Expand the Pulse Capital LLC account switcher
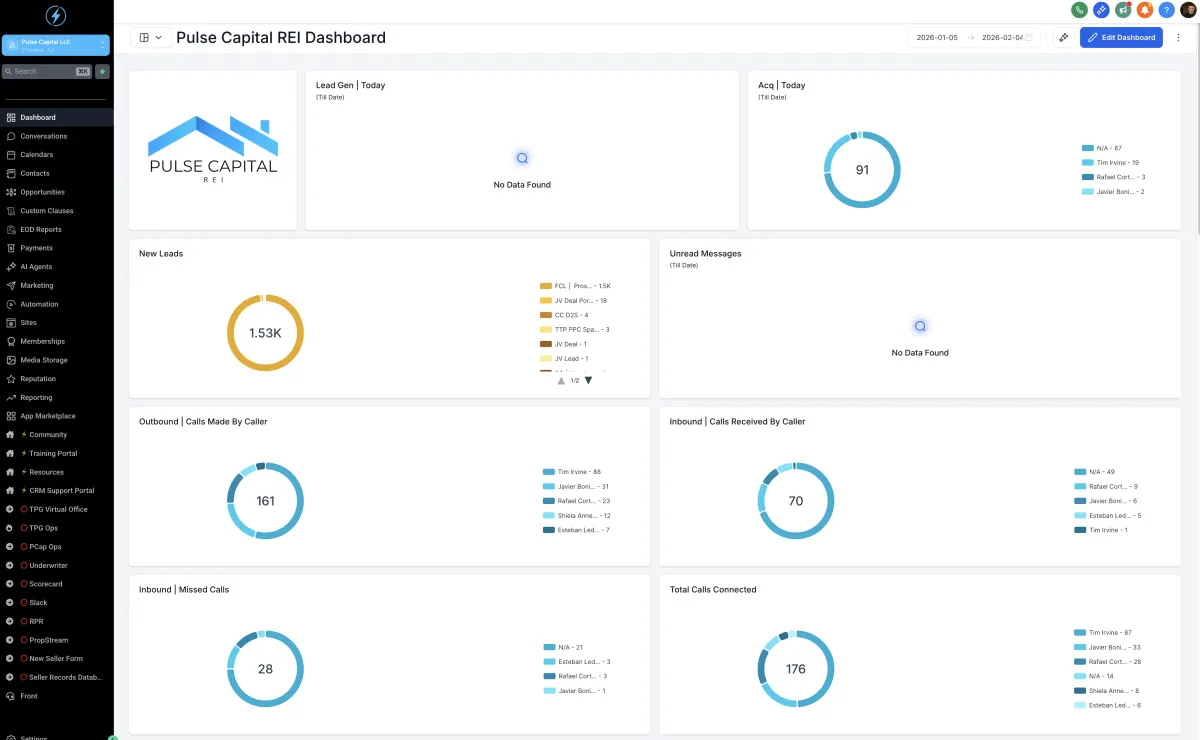Screen dimensions: 1200x740 (56, 45)
